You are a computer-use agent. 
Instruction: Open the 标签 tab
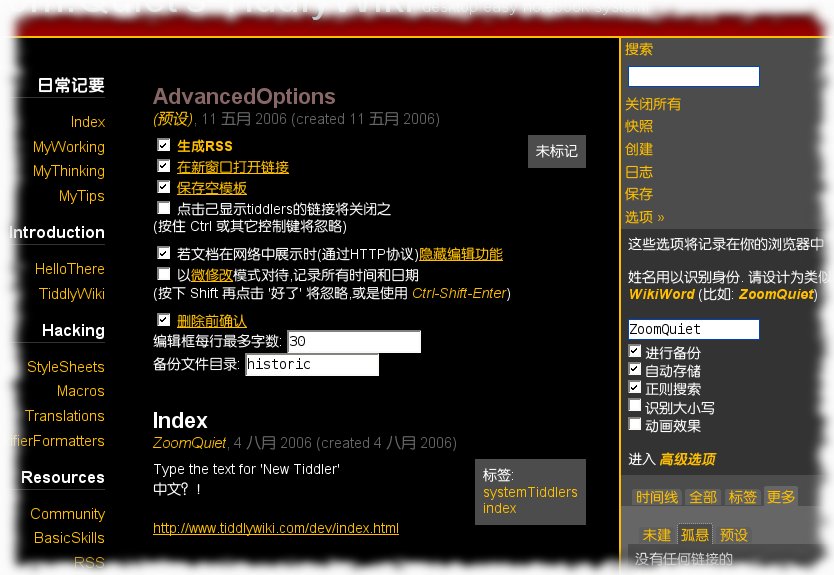[x=742, y=497]
